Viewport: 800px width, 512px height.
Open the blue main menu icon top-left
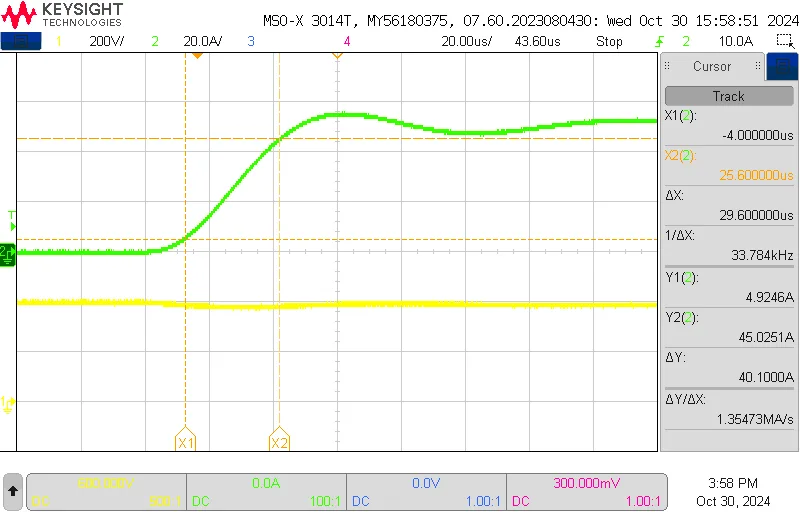click(x=21, y=41)
